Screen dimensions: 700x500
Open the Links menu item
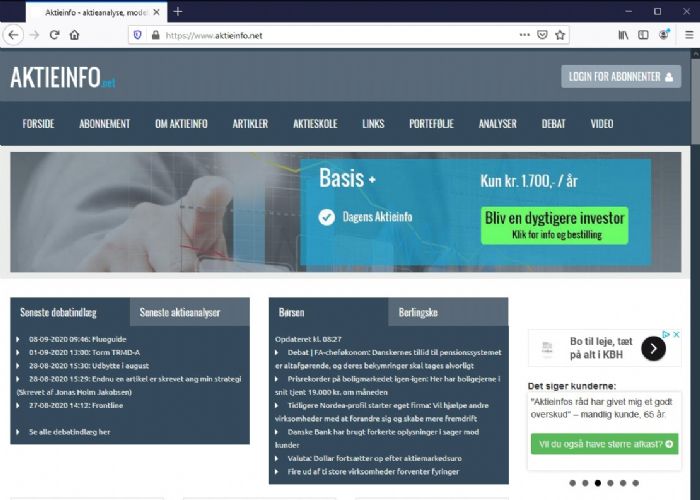click(x=373, y=124)
